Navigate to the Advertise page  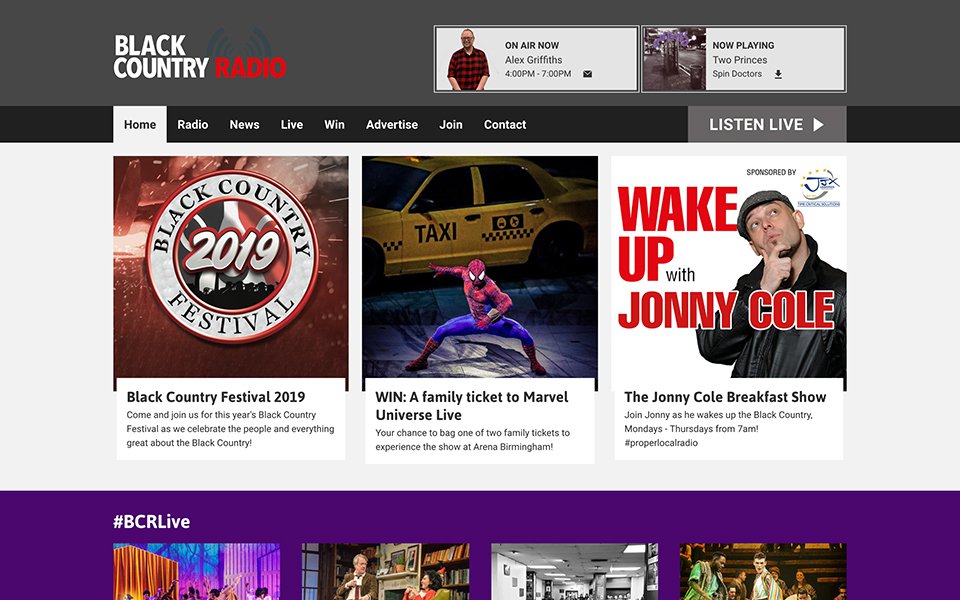click(x=392, y=124)
